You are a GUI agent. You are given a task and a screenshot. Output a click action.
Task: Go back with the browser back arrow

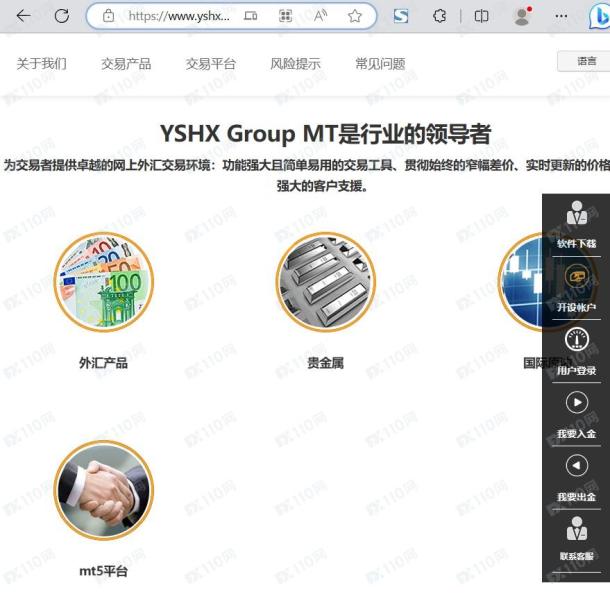pos(23,16)
